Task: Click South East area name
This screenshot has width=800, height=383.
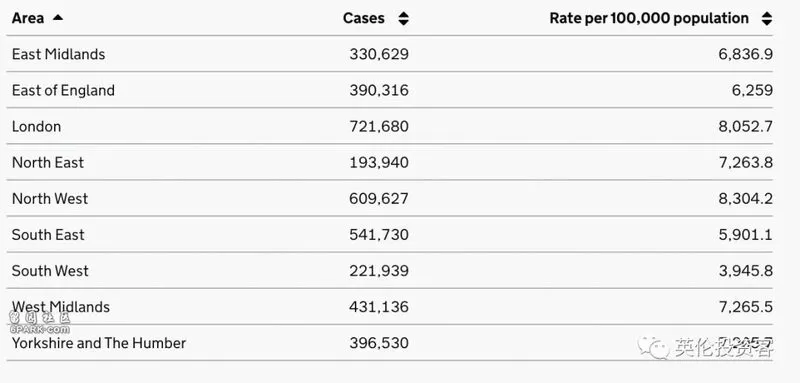Action: click(48, 235)
